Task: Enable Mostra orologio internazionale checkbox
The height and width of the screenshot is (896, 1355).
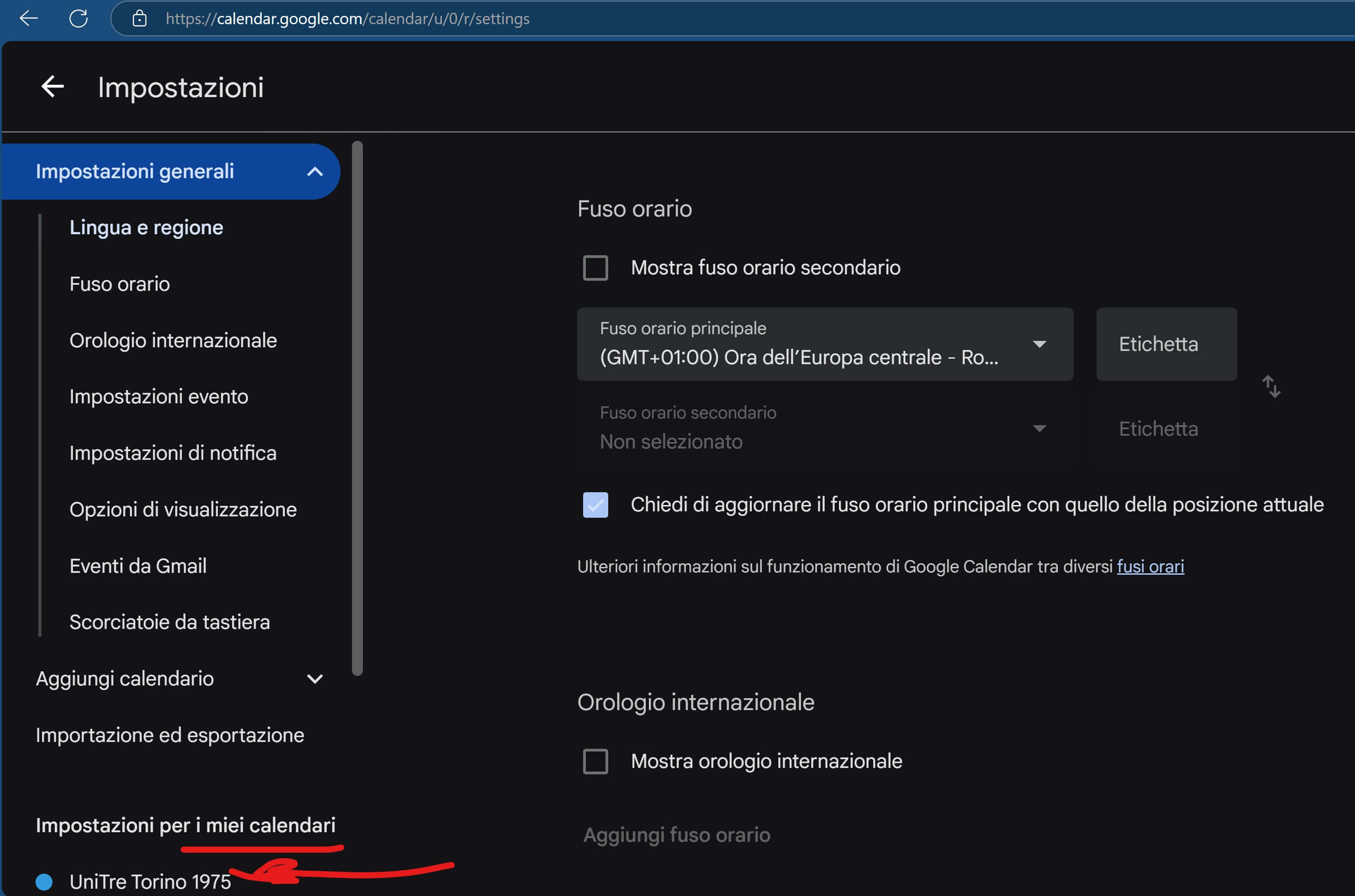Action: (x=595, y=761)
